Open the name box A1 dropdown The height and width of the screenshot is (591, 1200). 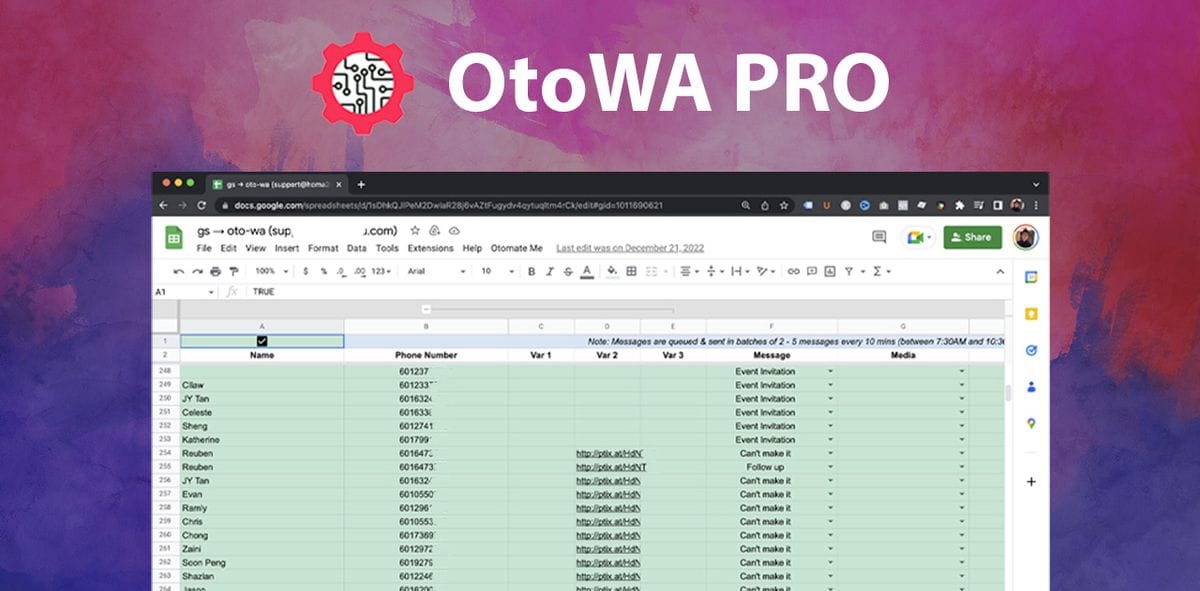click(x=210, y=292)
